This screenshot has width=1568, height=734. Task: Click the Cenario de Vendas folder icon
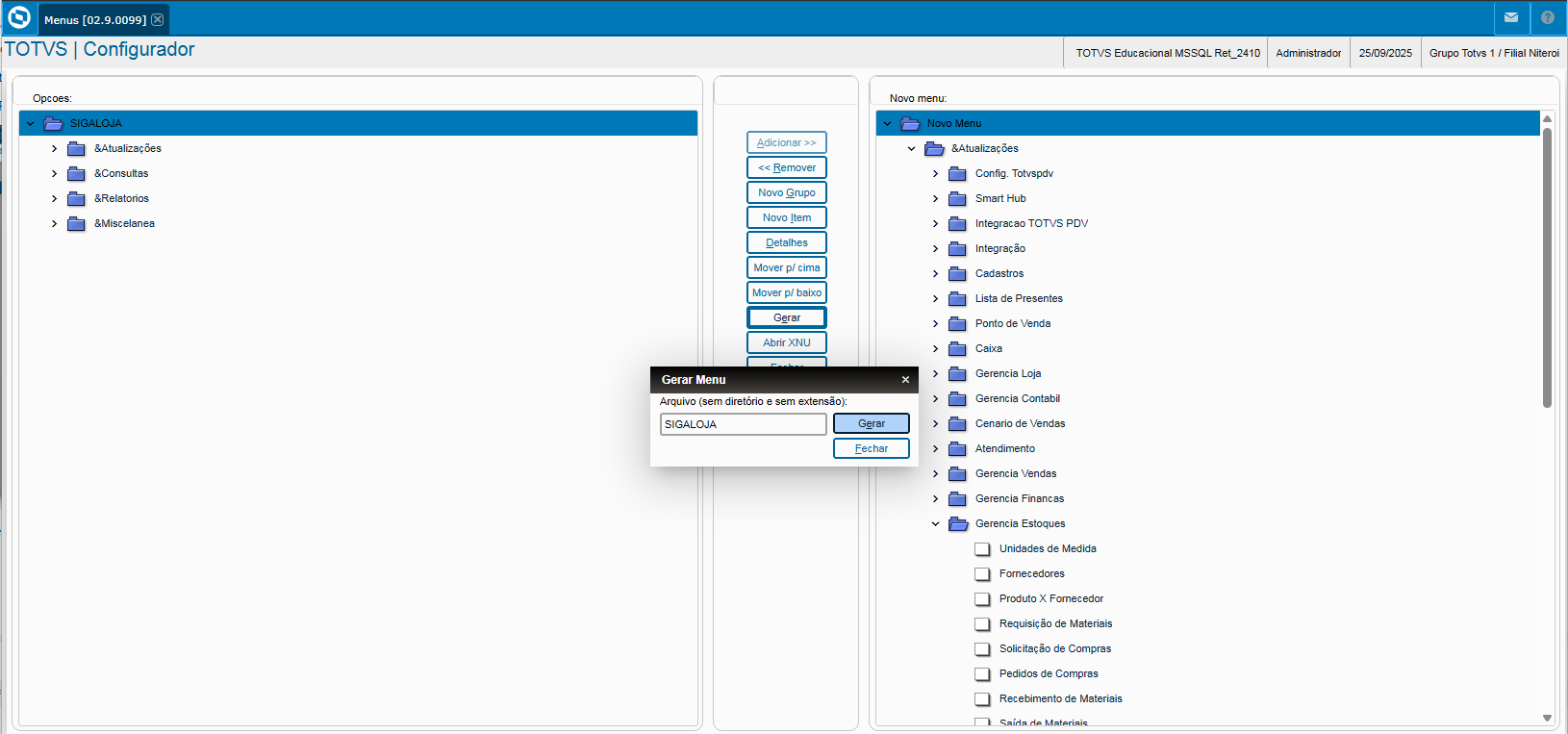(x=957, y=423)
